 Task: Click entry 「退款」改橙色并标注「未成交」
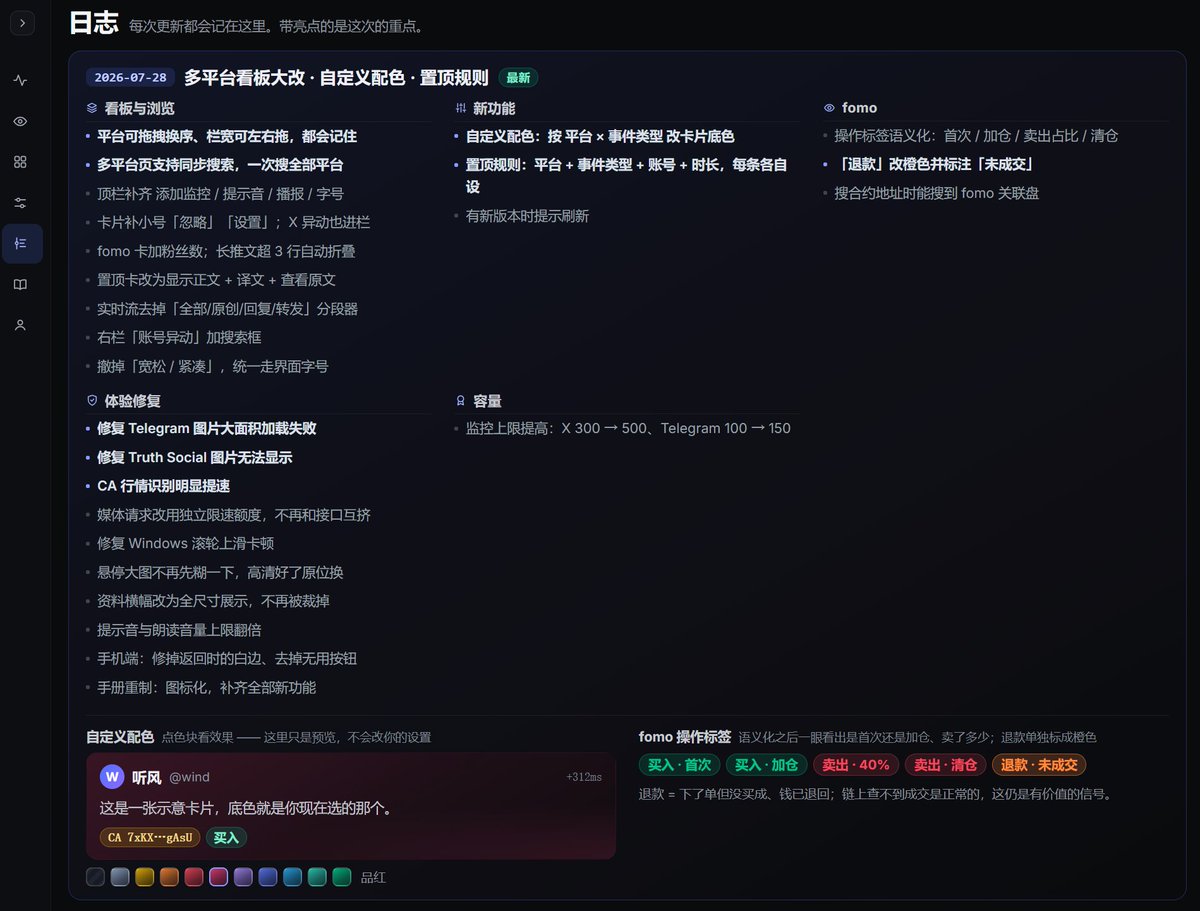pyautogui.click(x=934, y=164)
